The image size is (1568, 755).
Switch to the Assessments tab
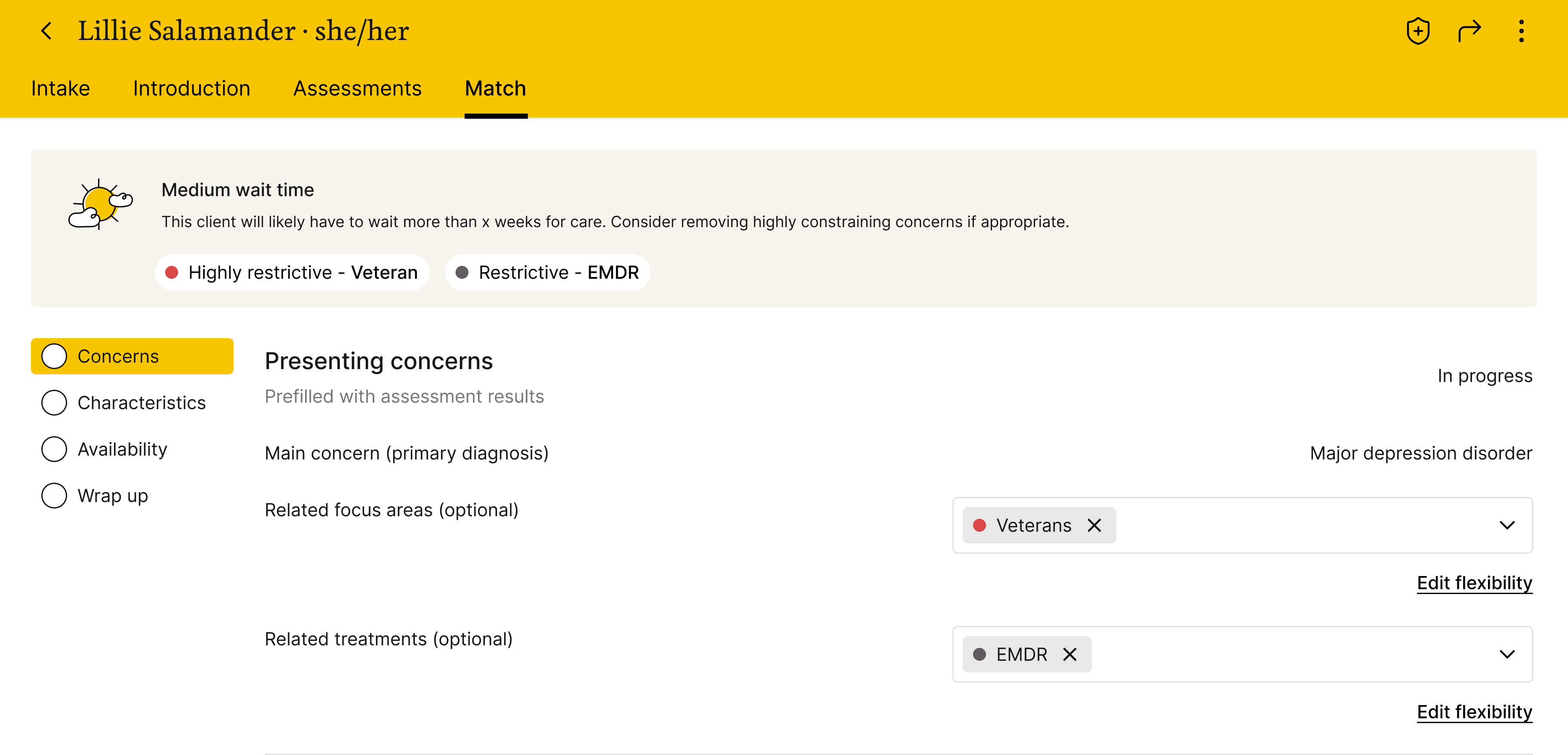click(x=357, y=88)
